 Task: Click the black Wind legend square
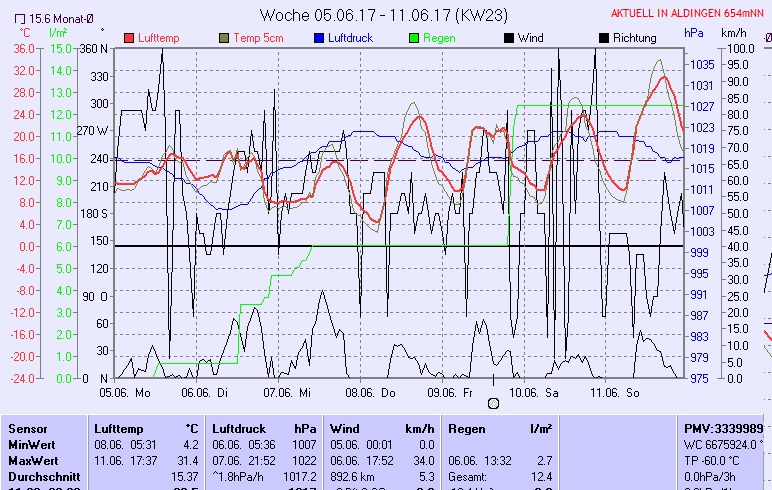click(508, 38)
